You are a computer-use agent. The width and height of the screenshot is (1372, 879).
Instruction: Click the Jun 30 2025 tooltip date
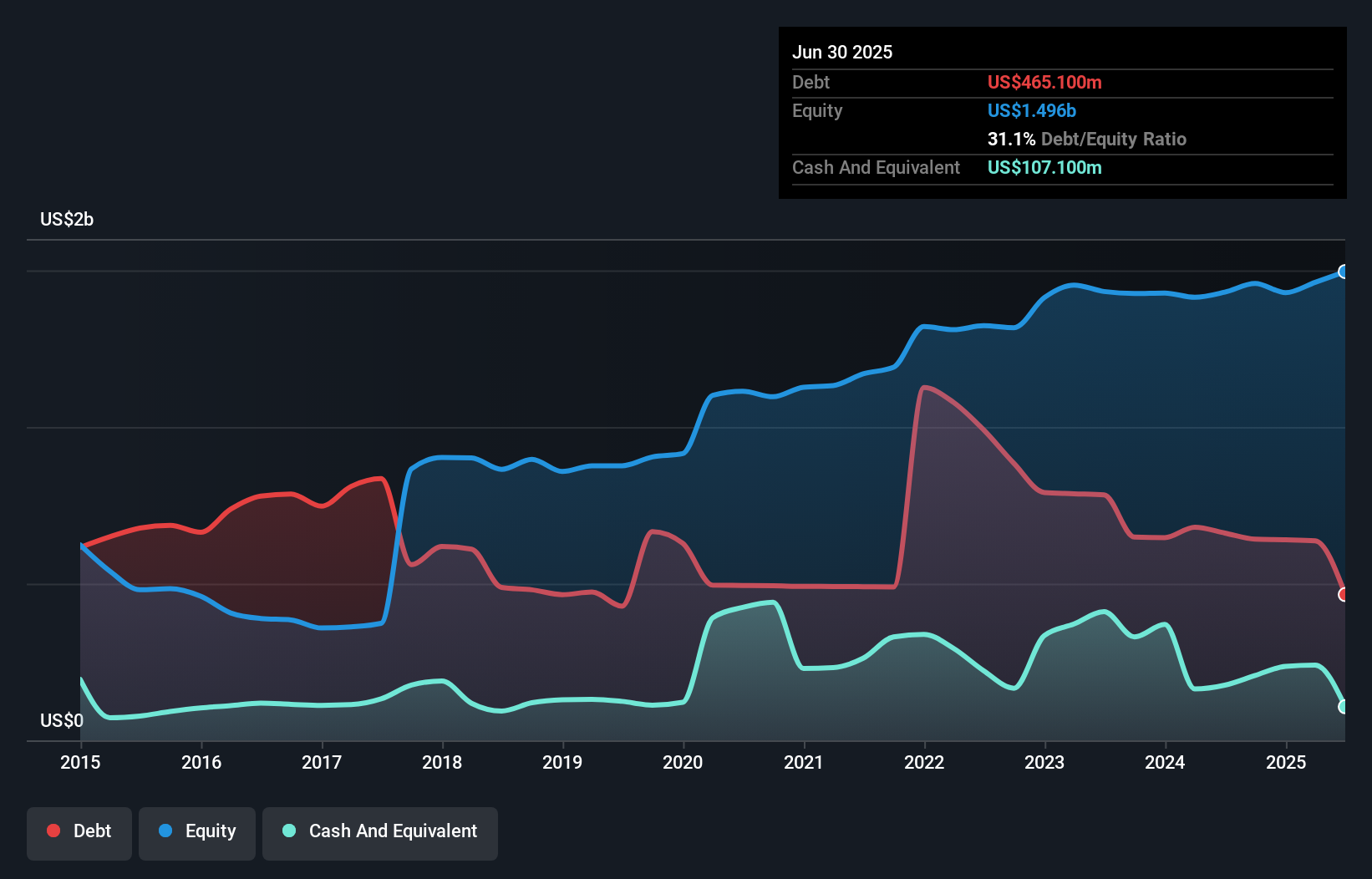click(x=842, y=52)
